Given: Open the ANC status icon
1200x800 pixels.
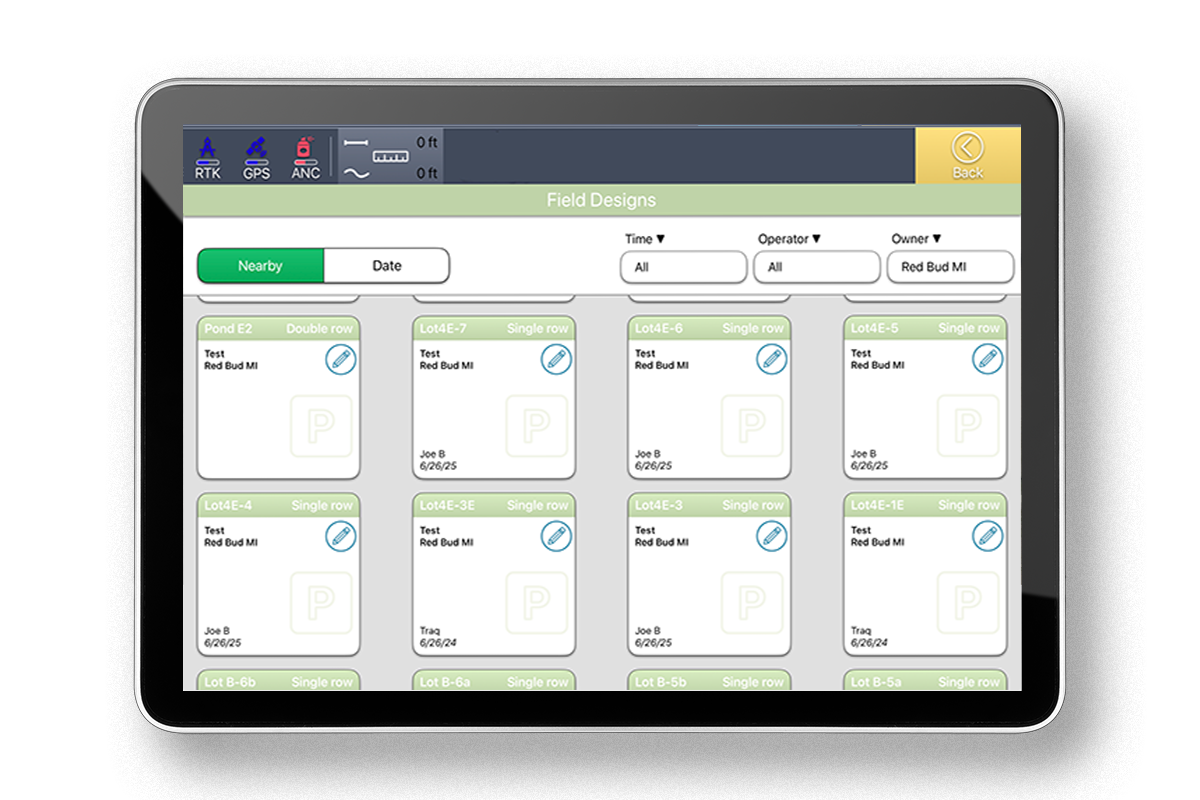Looking at the screenshot, I should point(306,156).
